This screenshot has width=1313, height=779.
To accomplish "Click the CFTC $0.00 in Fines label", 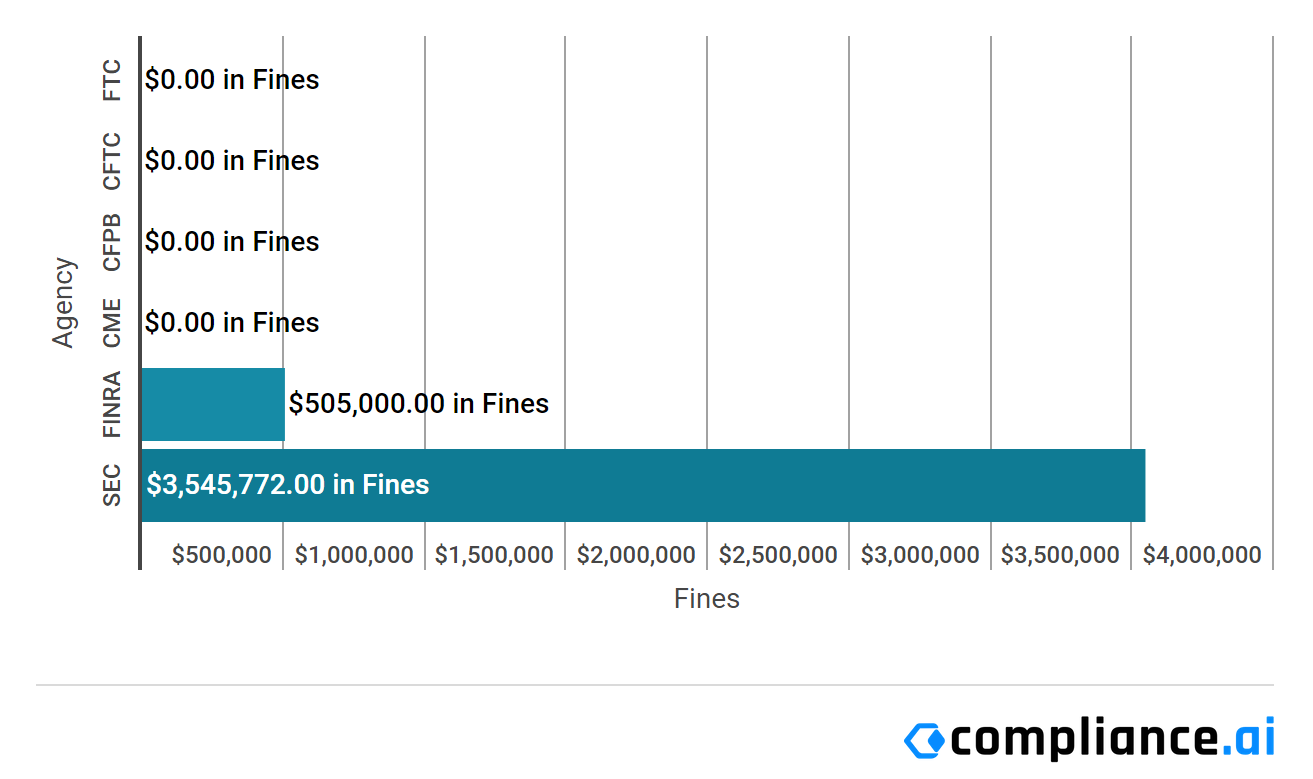I will coord(232,161).
